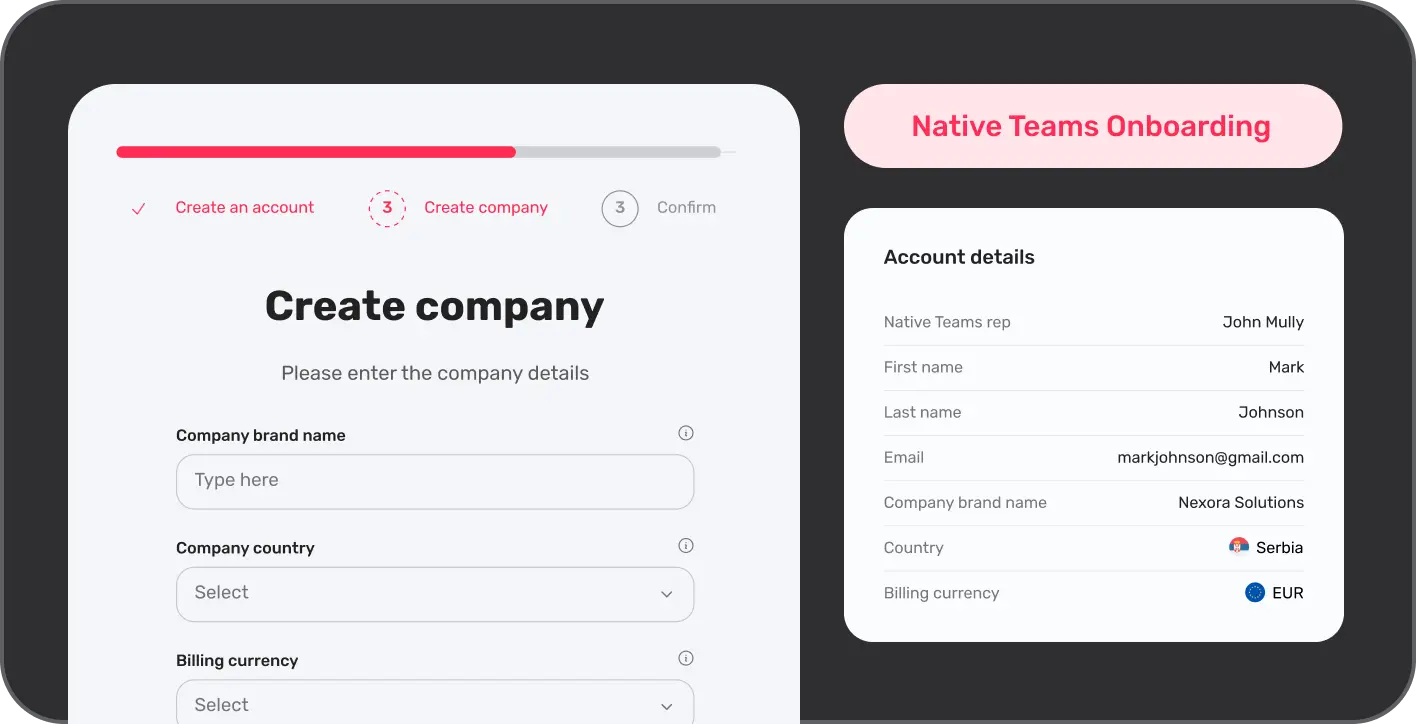Click the gray step circle for Confirm
1416x724 pixels.
(620, 208)
